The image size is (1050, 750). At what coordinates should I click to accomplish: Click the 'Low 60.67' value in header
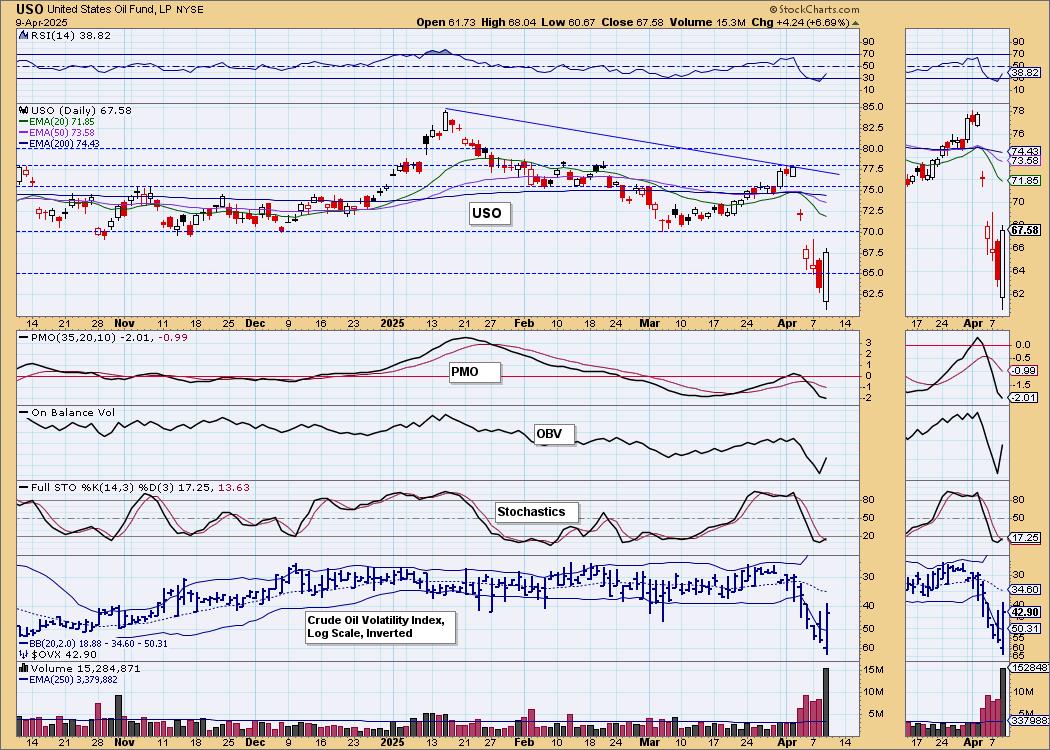click(571, 22)
